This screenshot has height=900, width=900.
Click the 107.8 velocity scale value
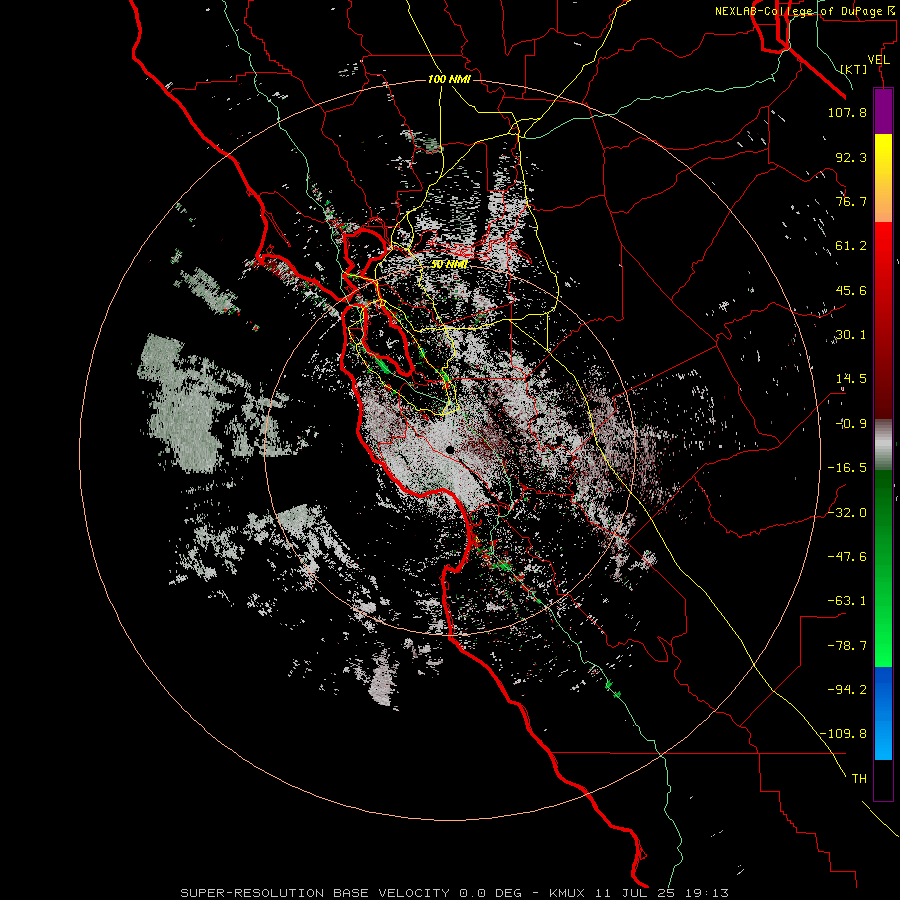(x=847, y=112)
